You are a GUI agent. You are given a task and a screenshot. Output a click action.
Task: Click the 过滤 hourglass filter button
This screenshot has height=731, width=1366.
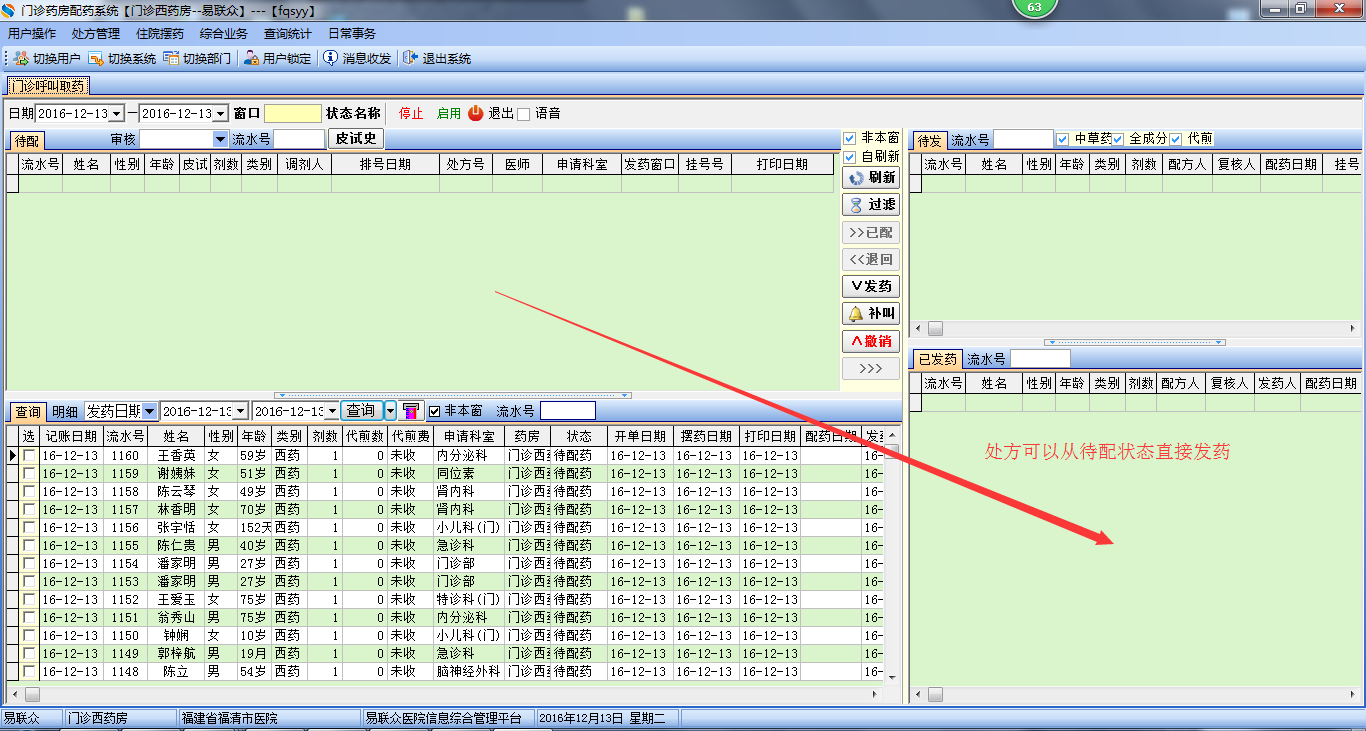point(871,205)
